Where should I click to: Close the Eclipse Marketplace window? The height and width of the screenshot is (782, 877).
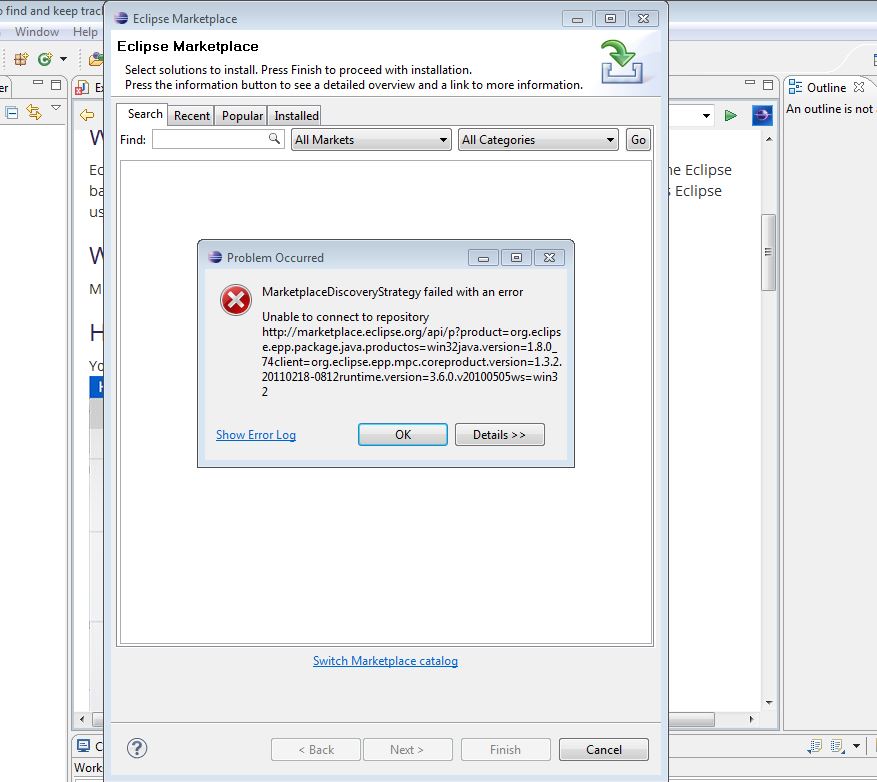(643, 18)
